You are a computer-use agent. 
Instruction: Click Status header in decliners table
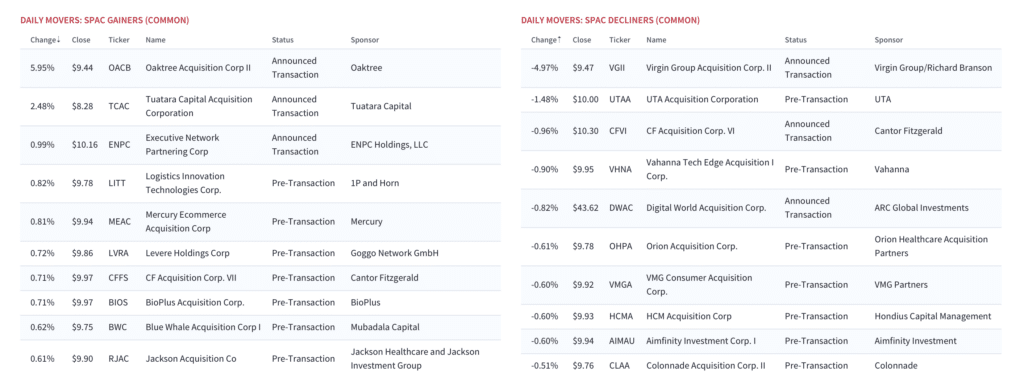[795, 40]
